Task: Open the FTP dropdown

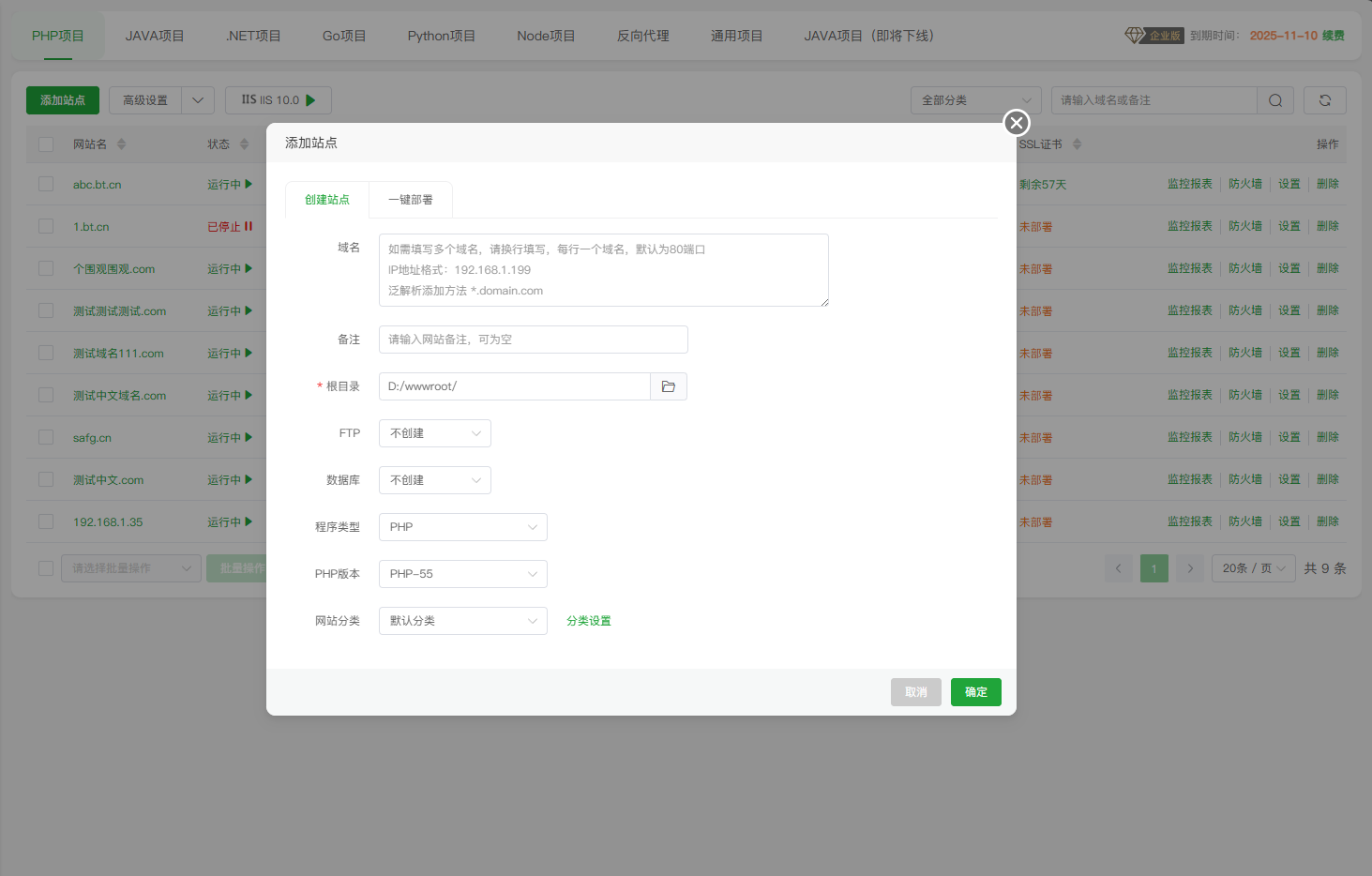Action: point(434,433)
